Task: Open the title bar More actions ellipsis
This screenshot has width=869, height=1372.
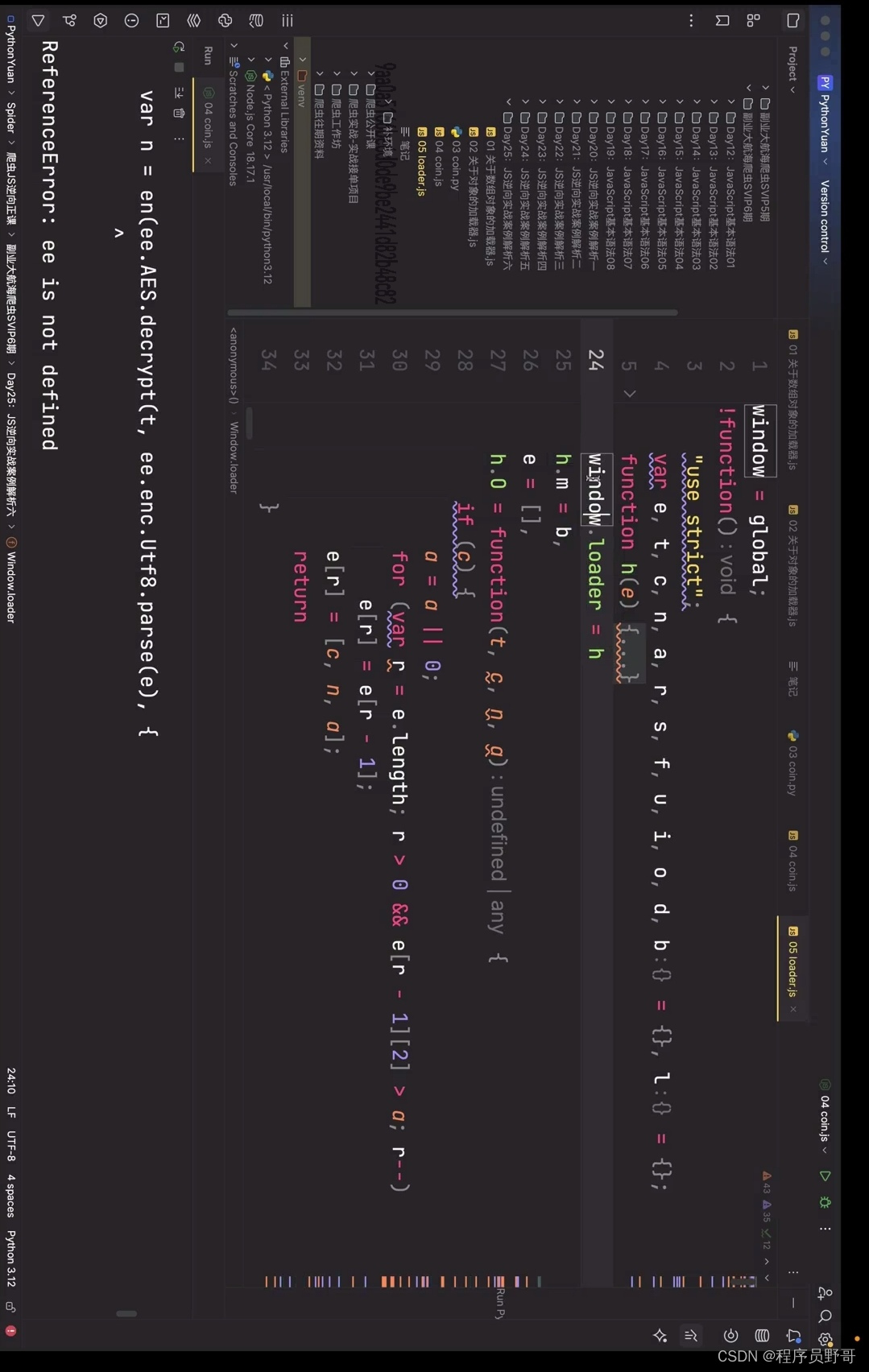Action: [x=825, y=1229]
